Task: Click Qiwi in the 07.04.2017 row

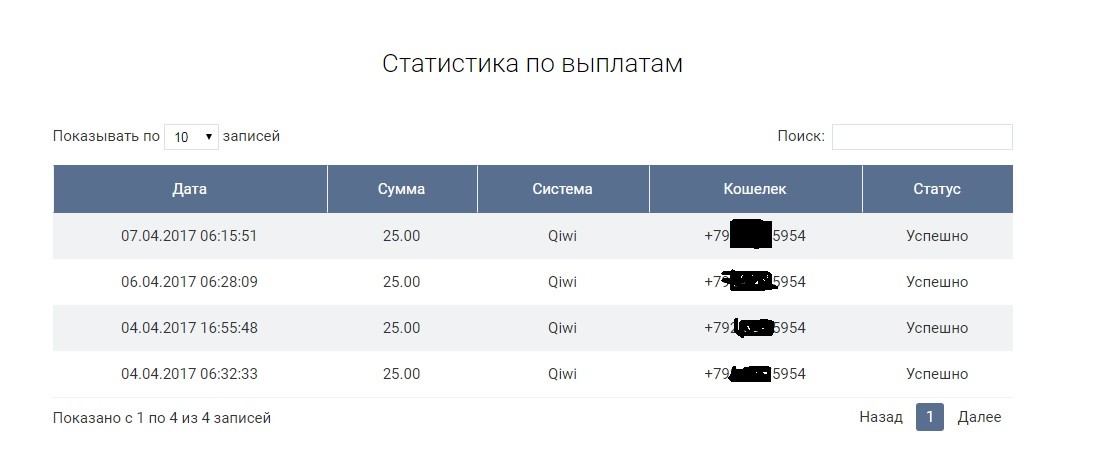Action: click(x=562, y=236)
